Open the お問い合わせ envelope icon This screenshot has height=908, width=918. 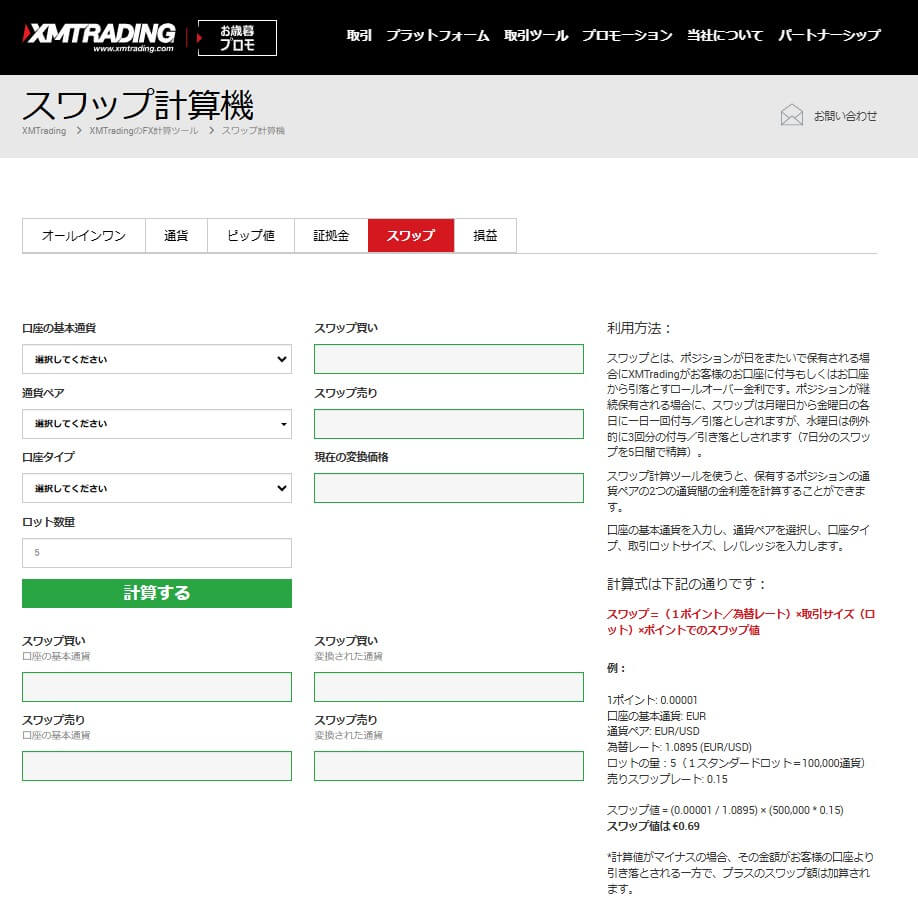click(x=793, y=114)
